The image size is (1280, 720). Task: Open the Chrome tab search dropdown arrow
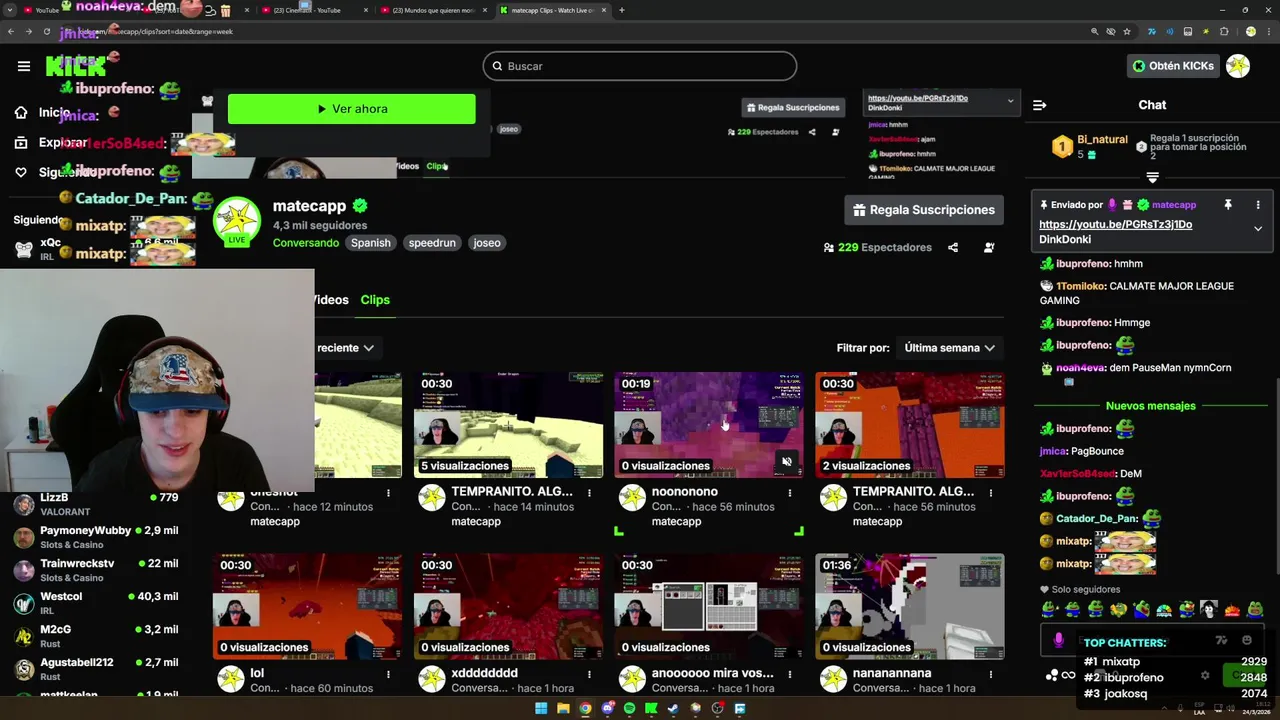pos(10,10)
